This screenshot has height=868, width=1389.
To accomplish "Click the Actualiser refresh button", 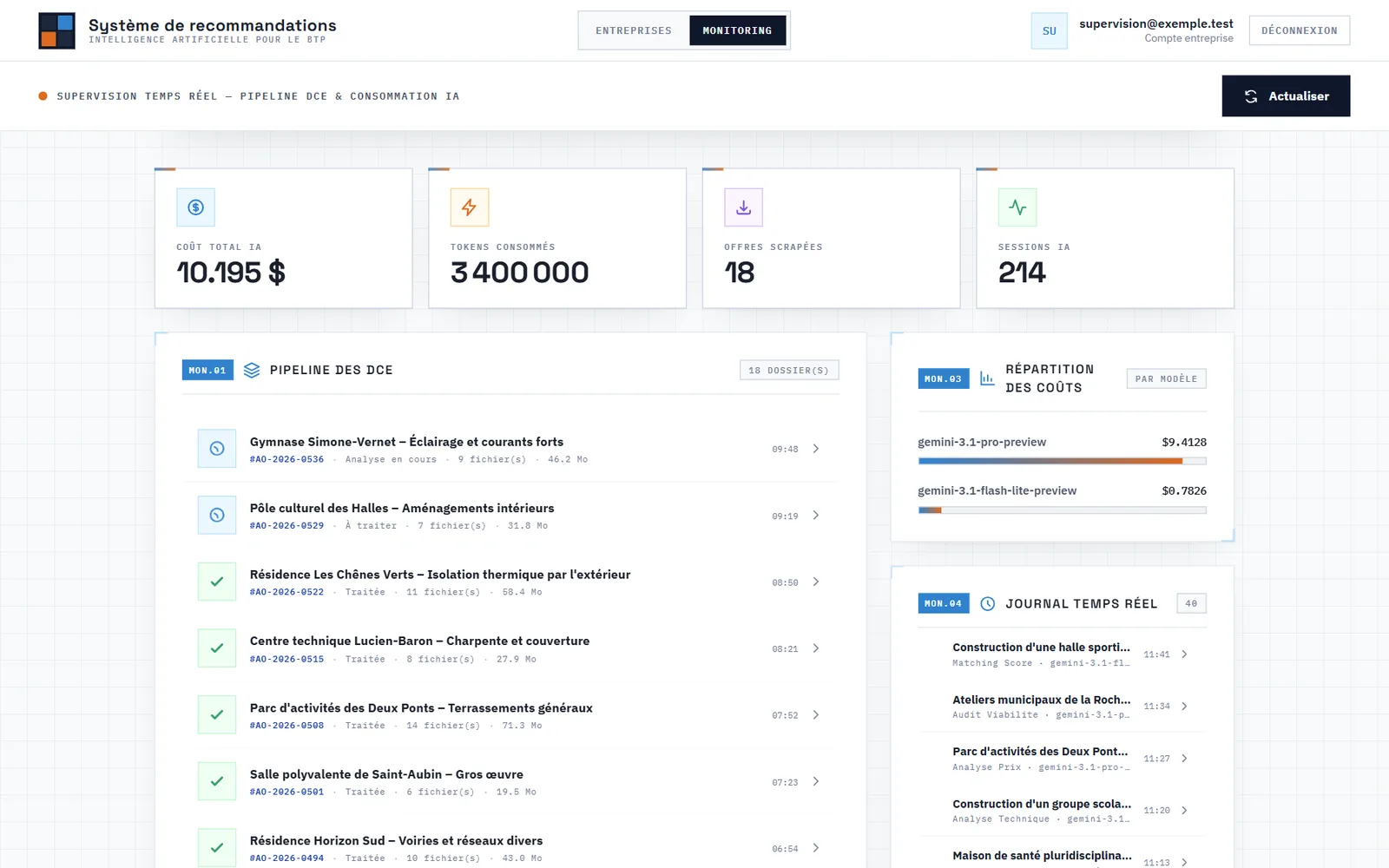I will 1286,96.
